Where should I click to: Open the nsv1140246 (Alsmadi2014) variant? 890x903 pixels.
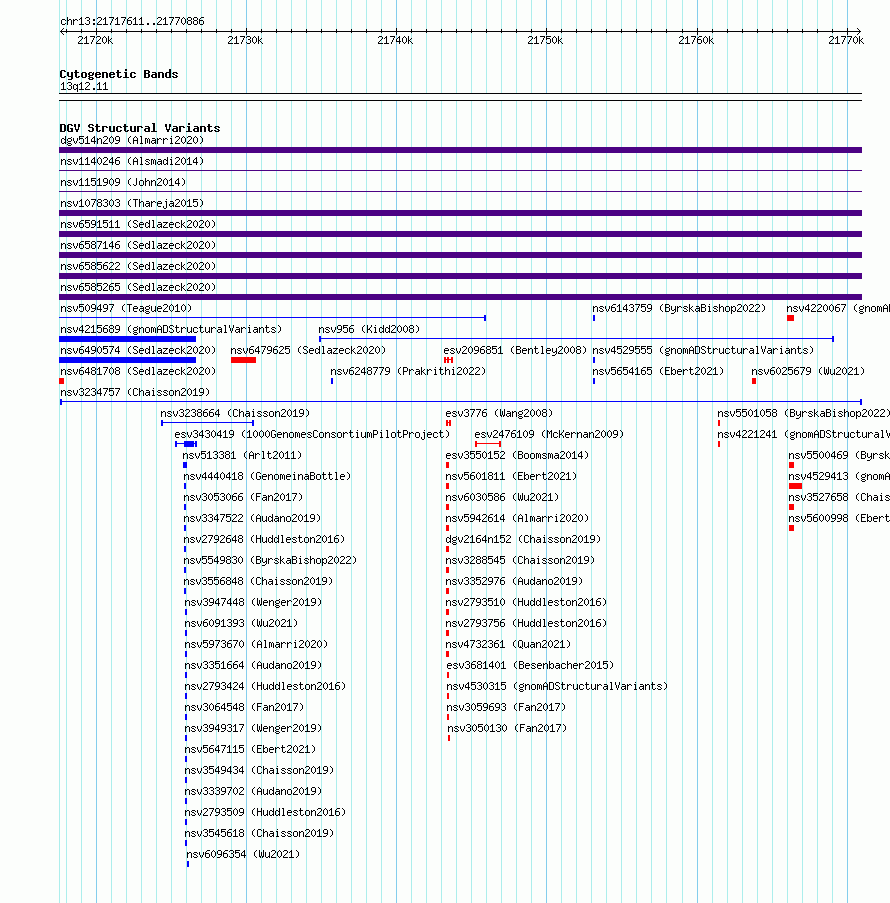pos(132,161)
